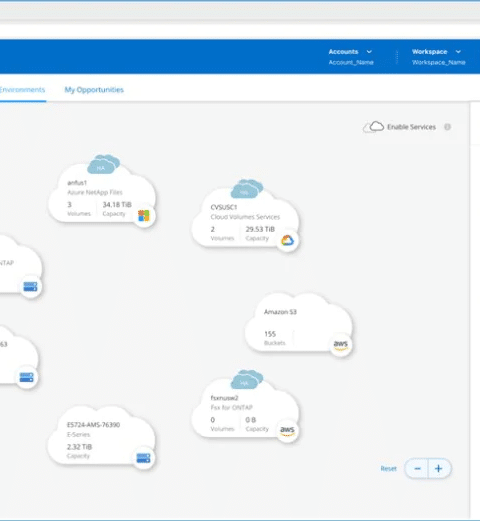
Task: Click the Workspace chevron arrow
Action: pos(458,52)
